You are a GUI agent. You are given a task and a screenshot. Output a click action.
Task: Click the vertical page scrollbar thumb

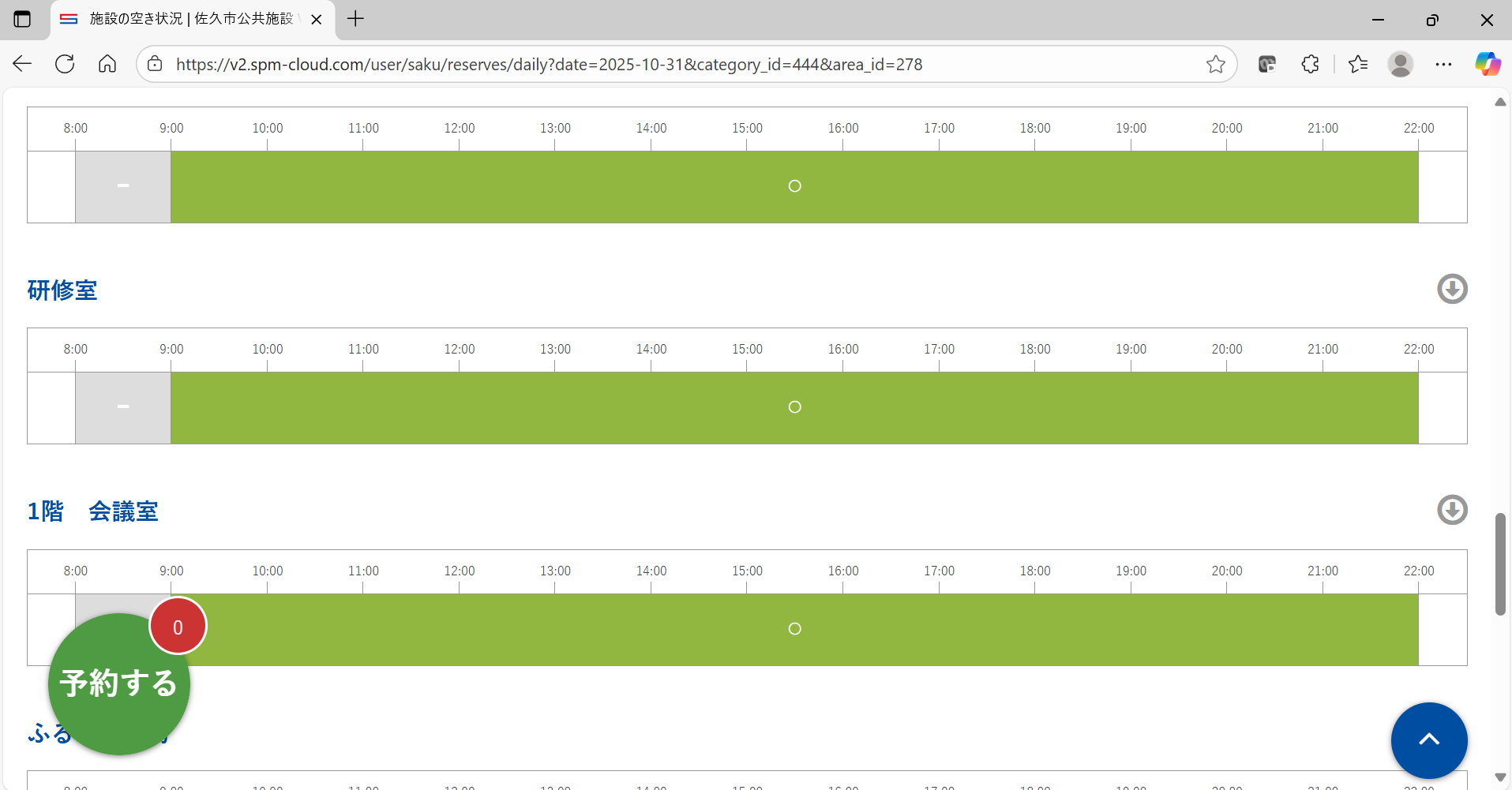1499,563
